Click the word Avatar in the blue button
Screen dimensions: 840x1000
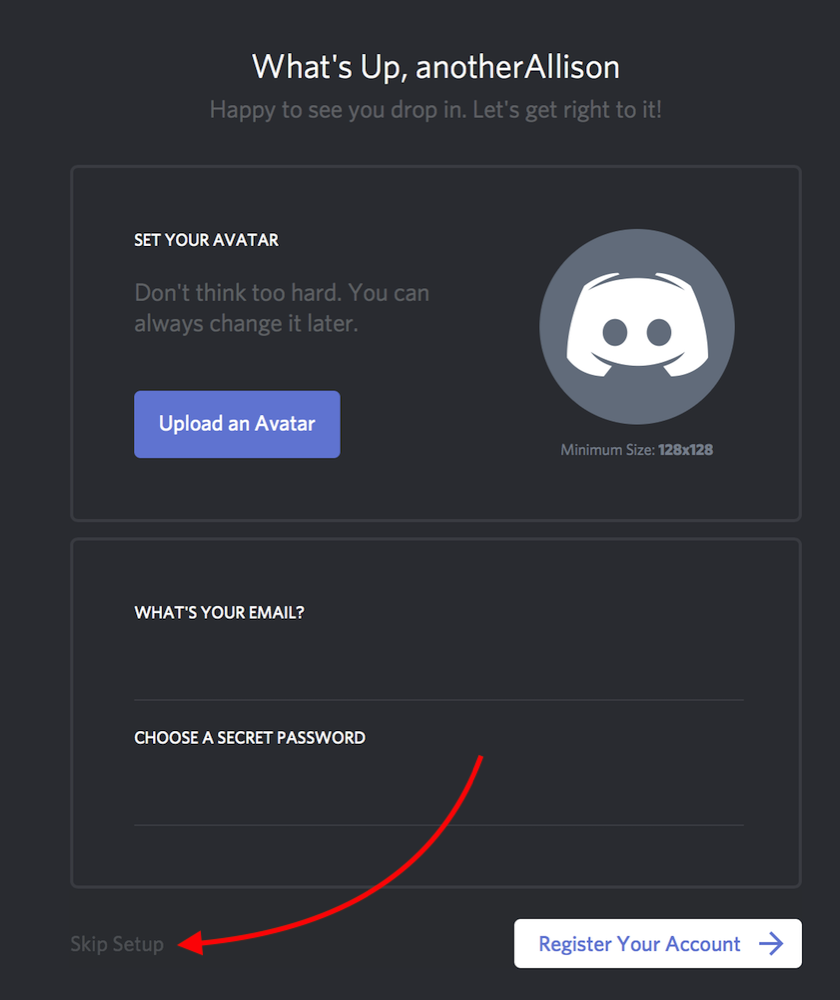click(285, 423)
